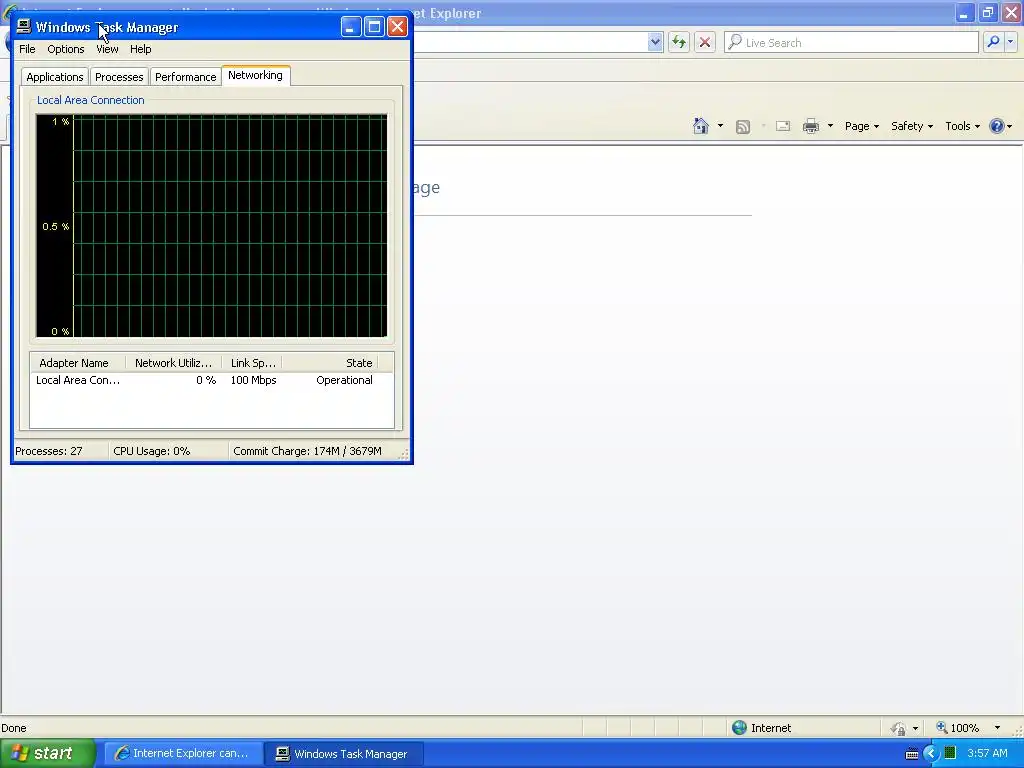Click the Internet zone globe icon
The width and height of the screenshot is (1024, 768).
click(739, 728)
